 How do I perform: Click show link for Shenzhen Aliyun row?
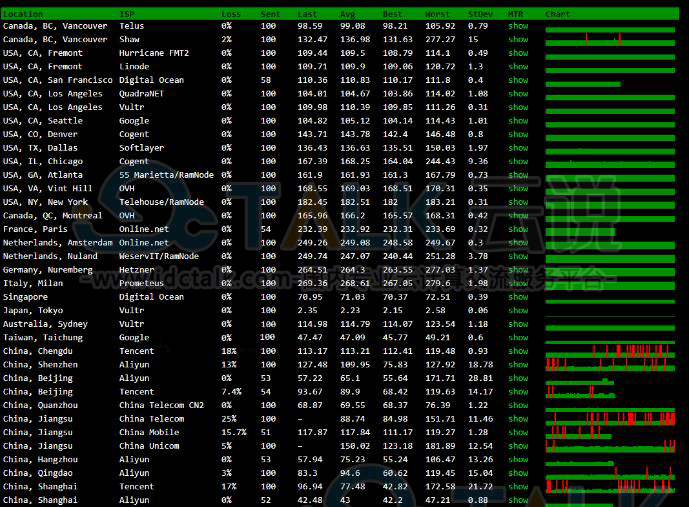coord(518,365)
